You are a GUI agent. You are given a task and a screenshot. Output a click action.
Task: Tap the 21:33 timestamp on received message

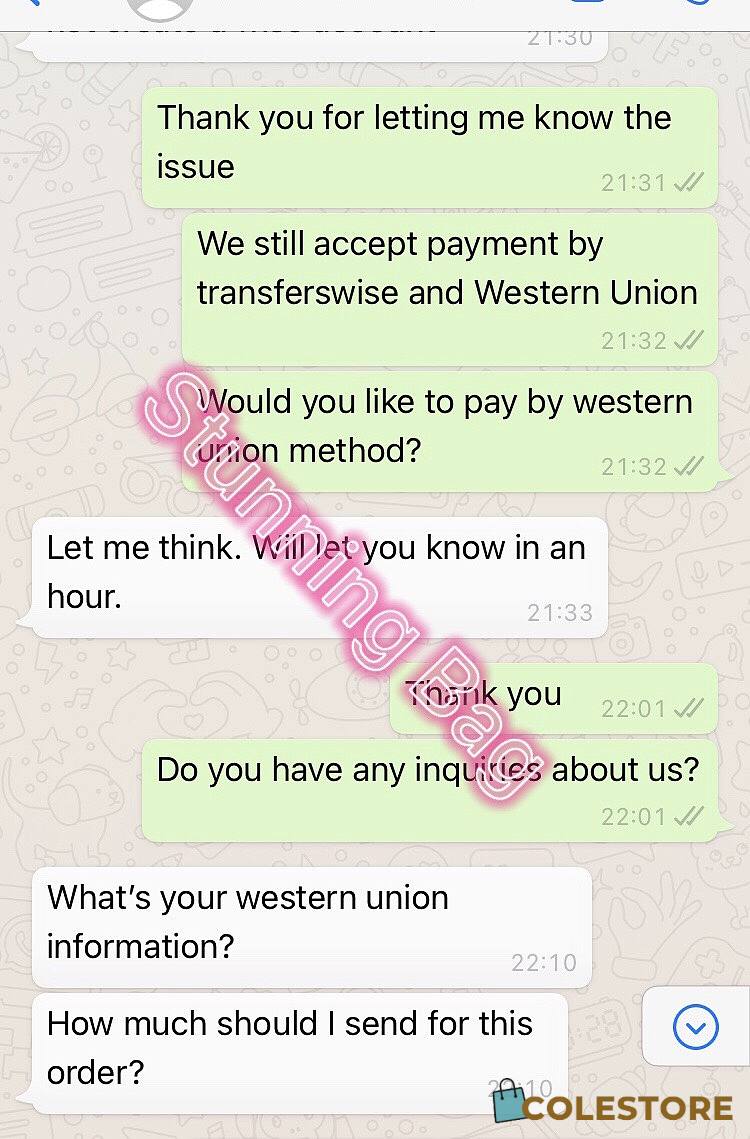tap(560, 613)
